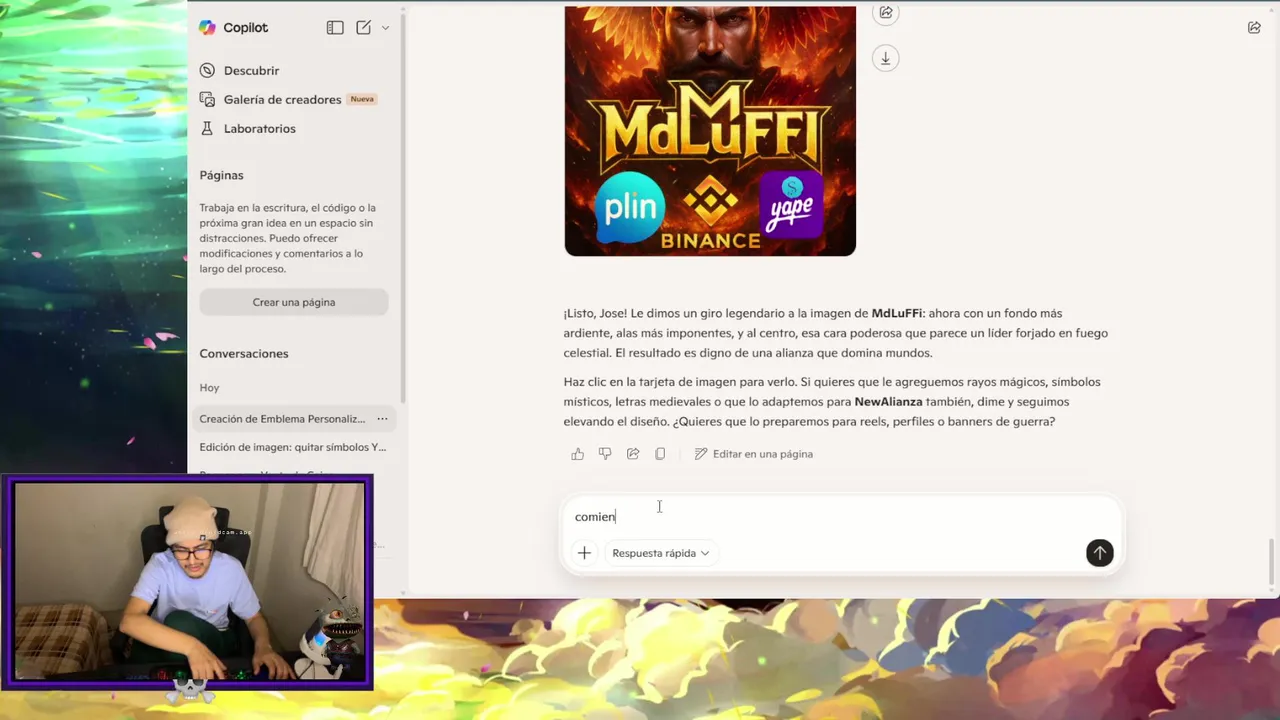Viewport: 1280px width, 720px height.
Task: Expand the chevron next to compose icon
Action: (x=385, y=28)
